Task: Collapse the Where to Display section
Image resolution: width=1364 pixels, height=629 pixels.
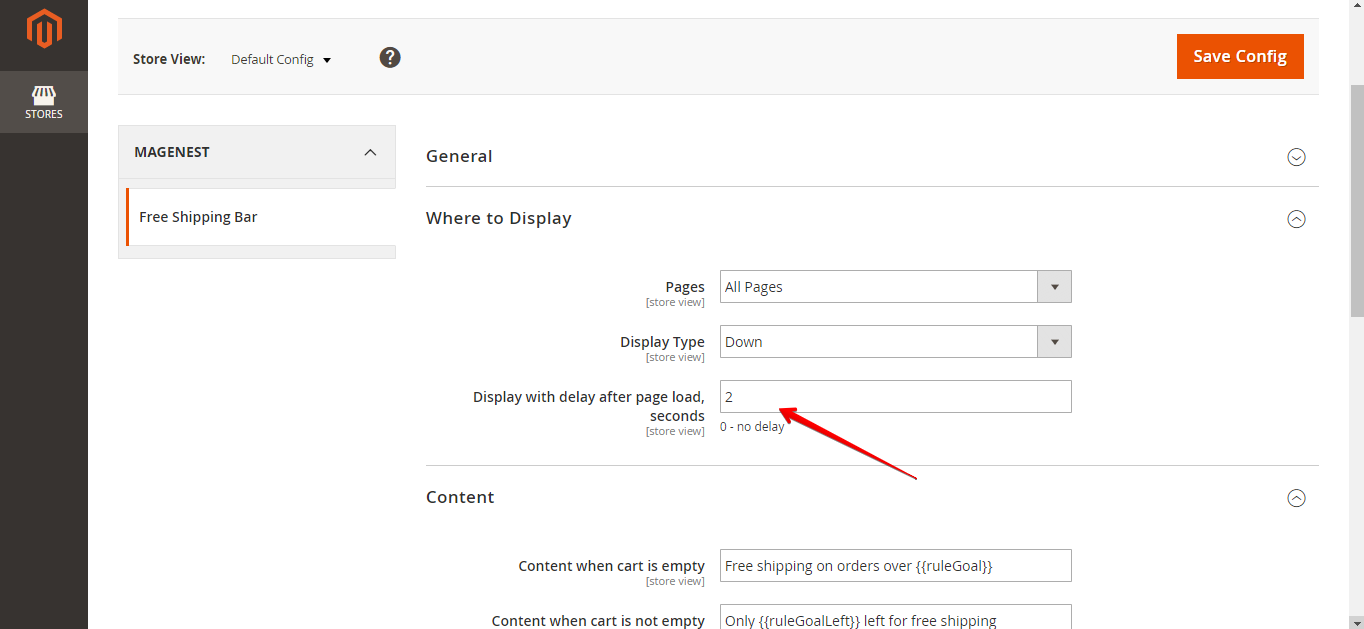Action: (1296, 219)
